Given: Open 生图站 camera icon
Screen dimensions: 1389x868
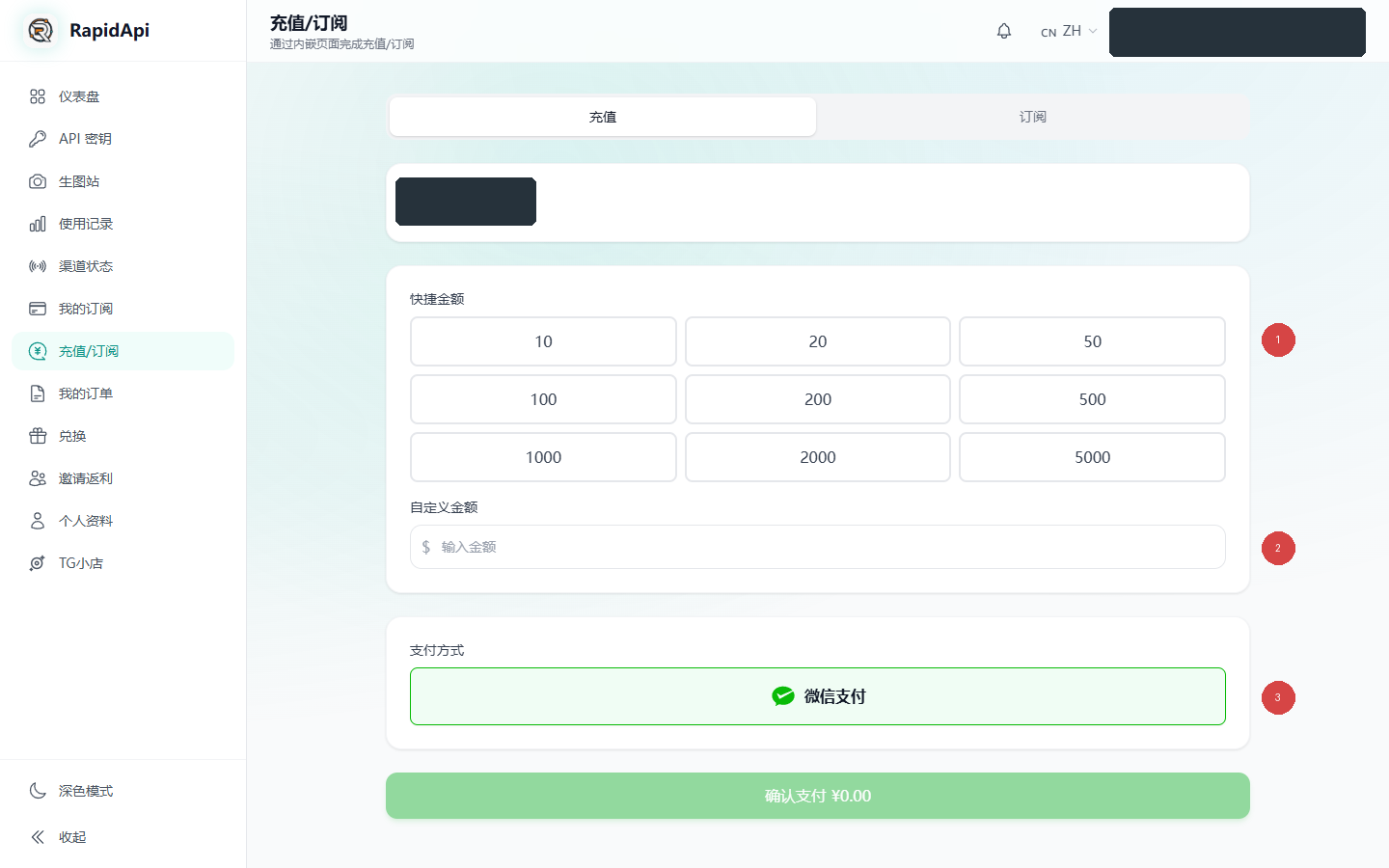Looking at the screenshot, I should pyautogui.click(x=38, y=181).
